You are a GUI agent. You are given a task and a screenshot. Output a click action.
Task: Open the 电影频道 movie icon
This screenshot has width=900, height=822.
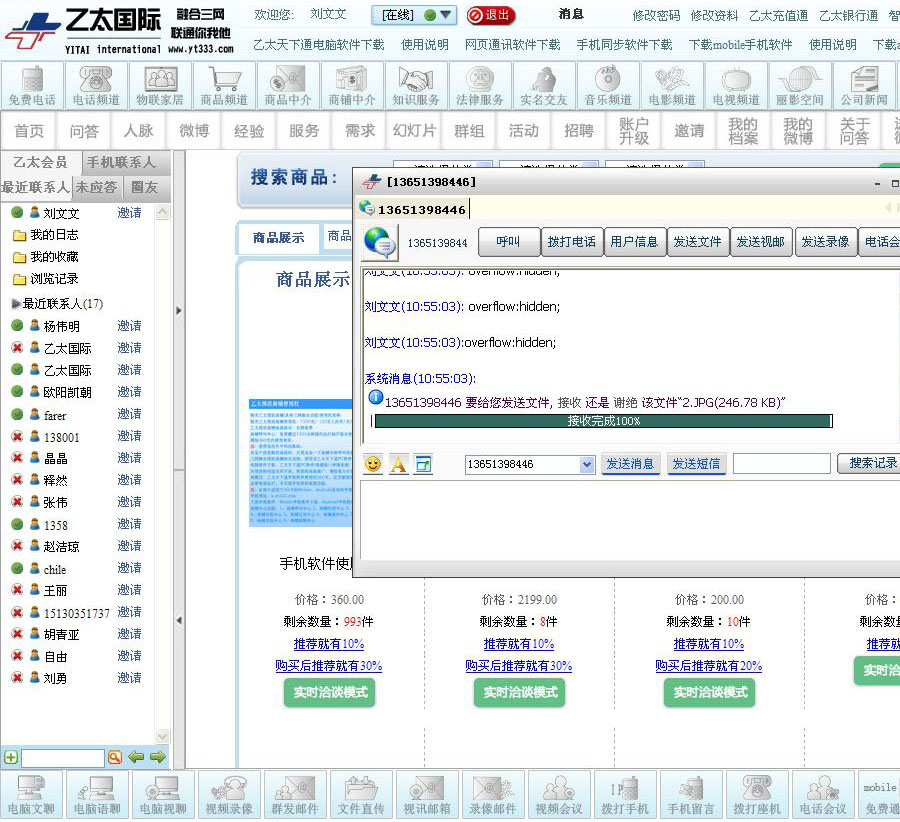click(672, 86)
